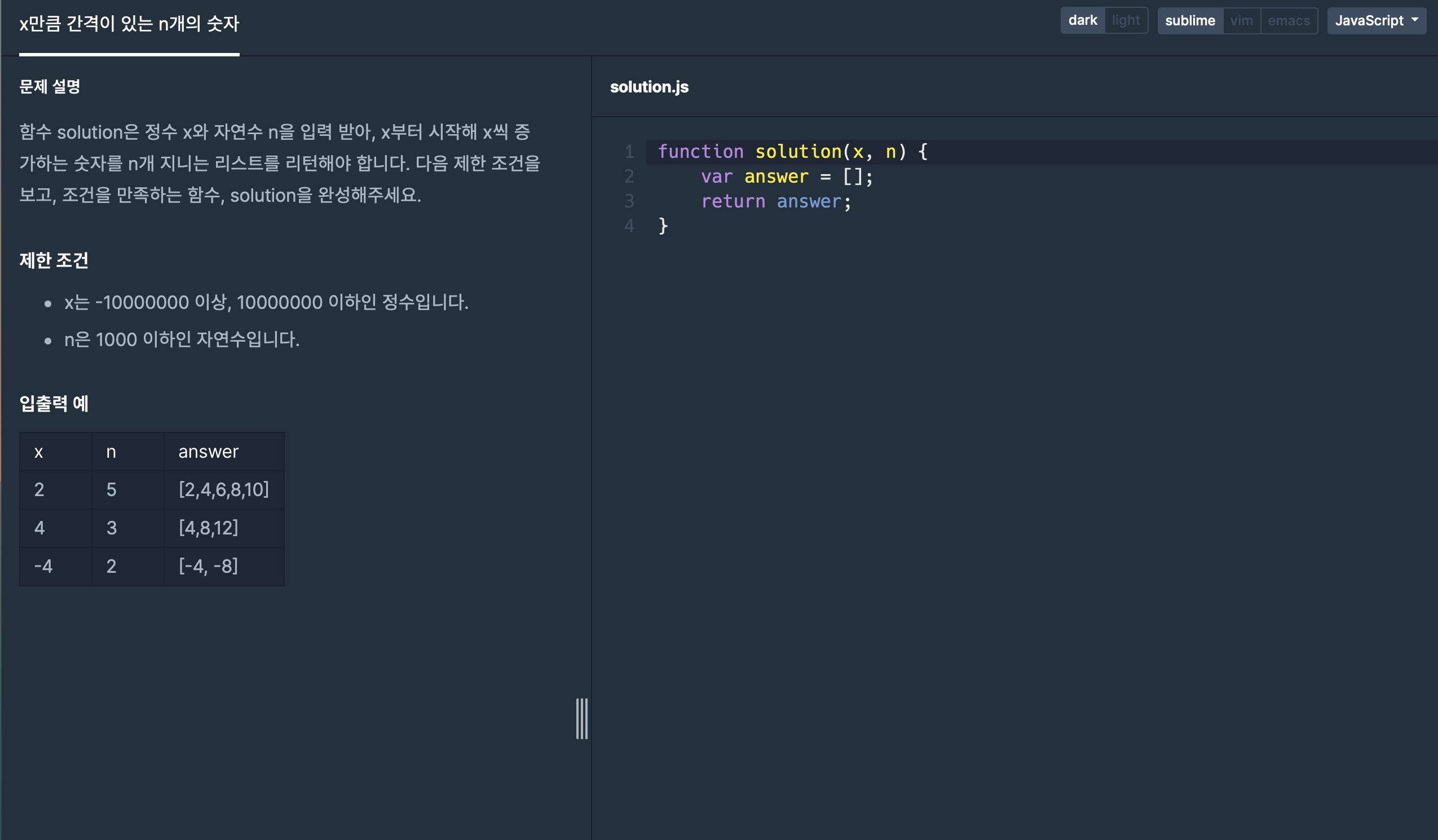Click the [2,4,6,8,10] answer cell

pos(224,489)
